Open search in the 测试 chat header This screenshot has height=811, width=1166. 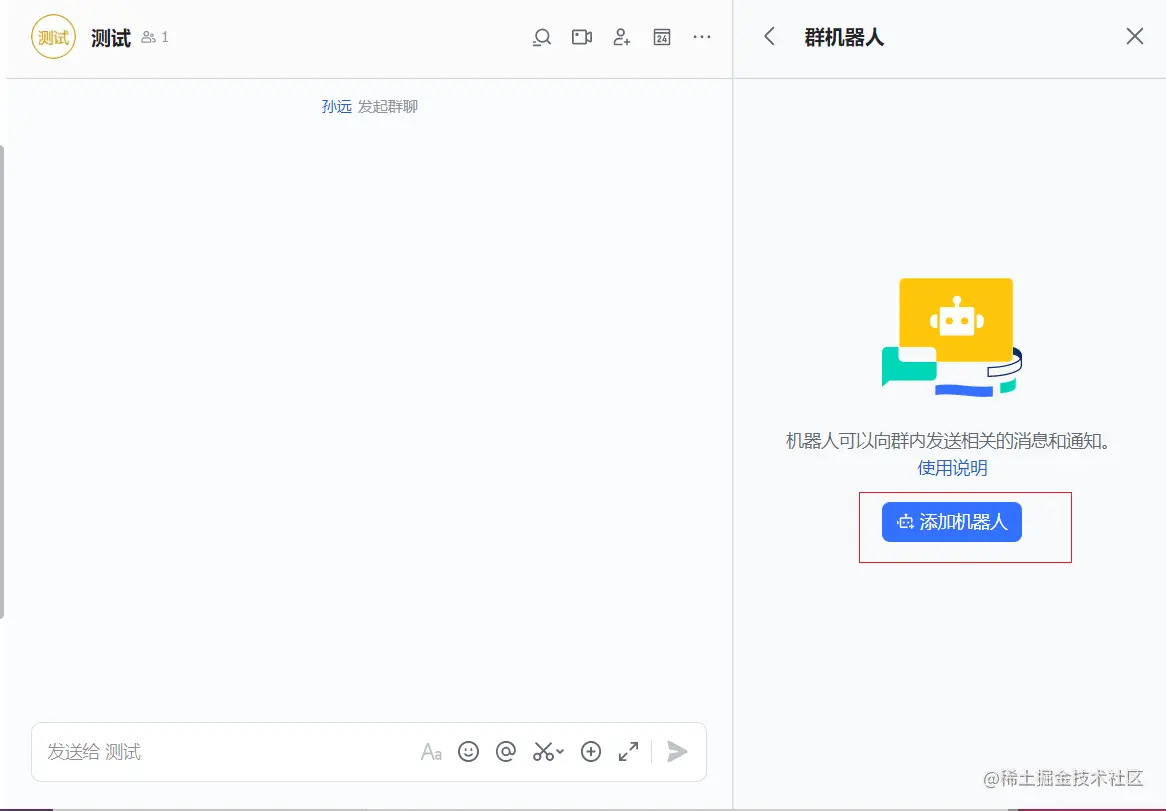tap(542, 37)
